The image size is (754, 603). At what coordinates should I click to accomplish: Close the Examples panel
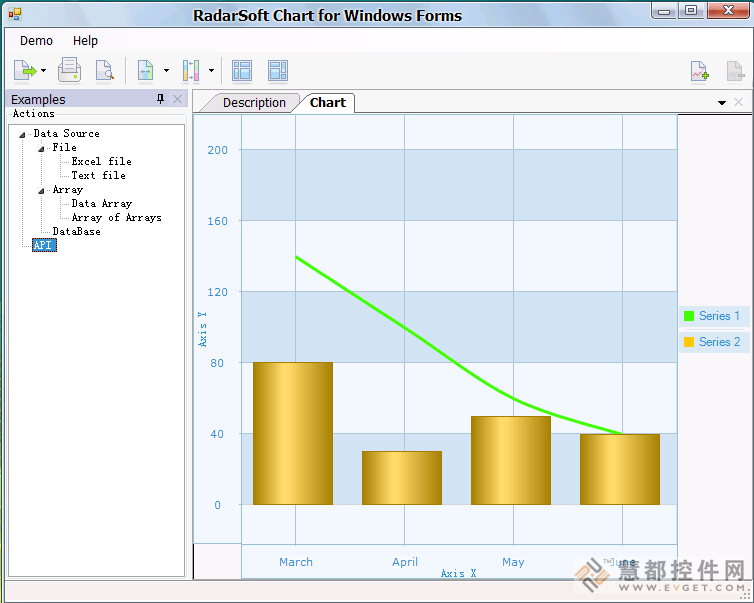pyautogui.click(x=177, y=99)
